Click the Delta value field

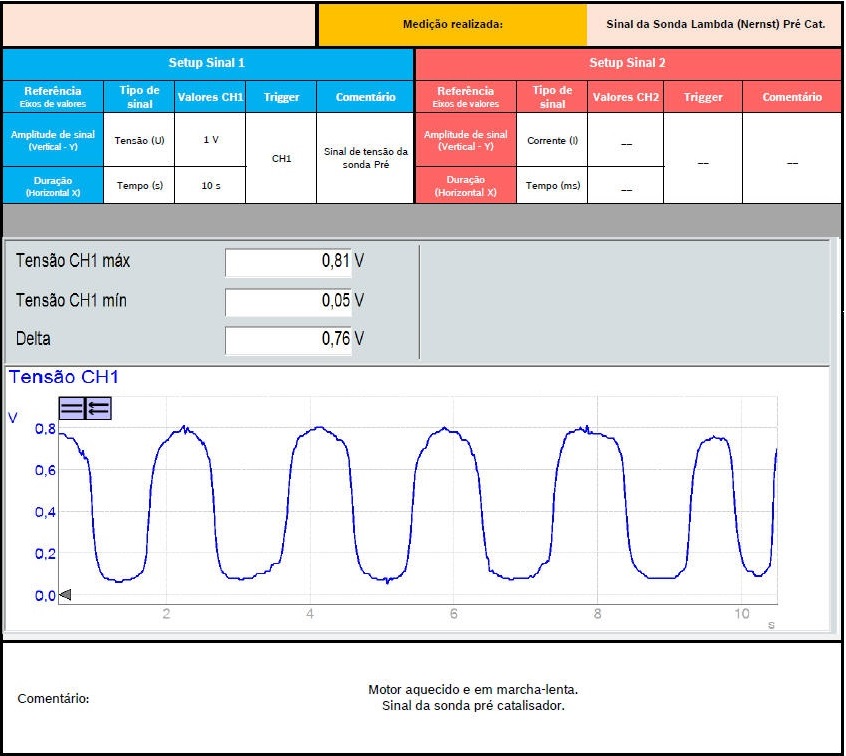click(295, 340)
